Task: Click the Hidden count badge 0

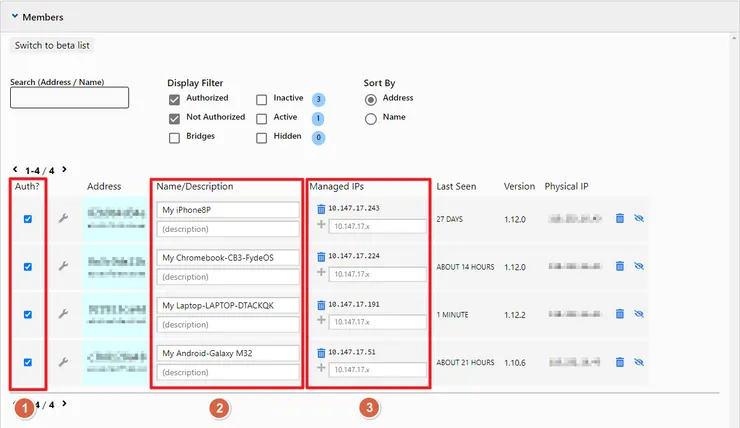Action: (319, 137)
